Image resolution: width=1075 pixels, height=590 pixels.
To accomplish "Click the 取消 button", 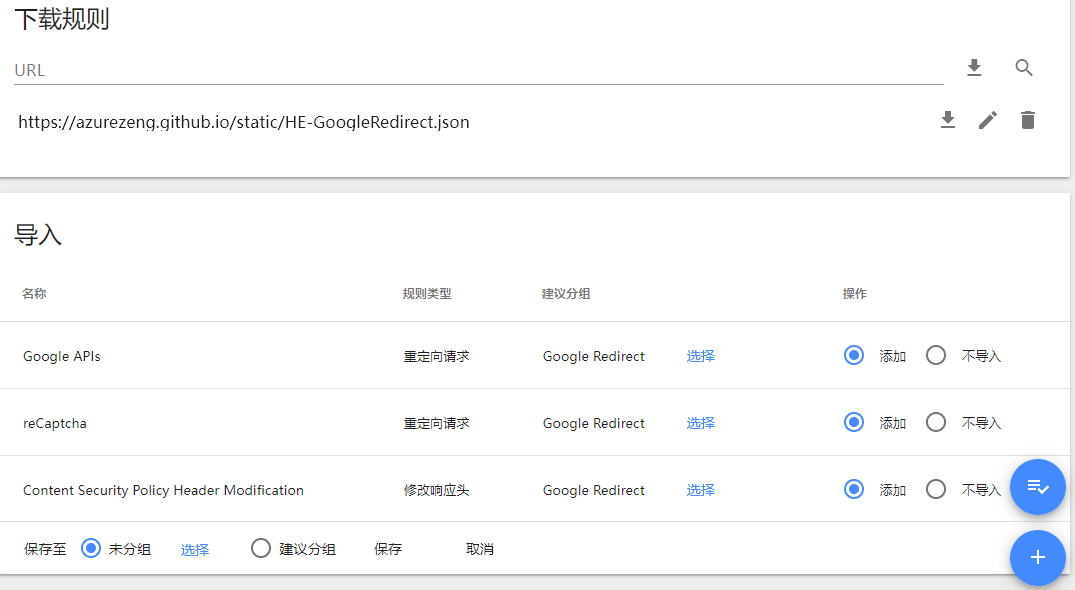I will [x=480, y=549].
